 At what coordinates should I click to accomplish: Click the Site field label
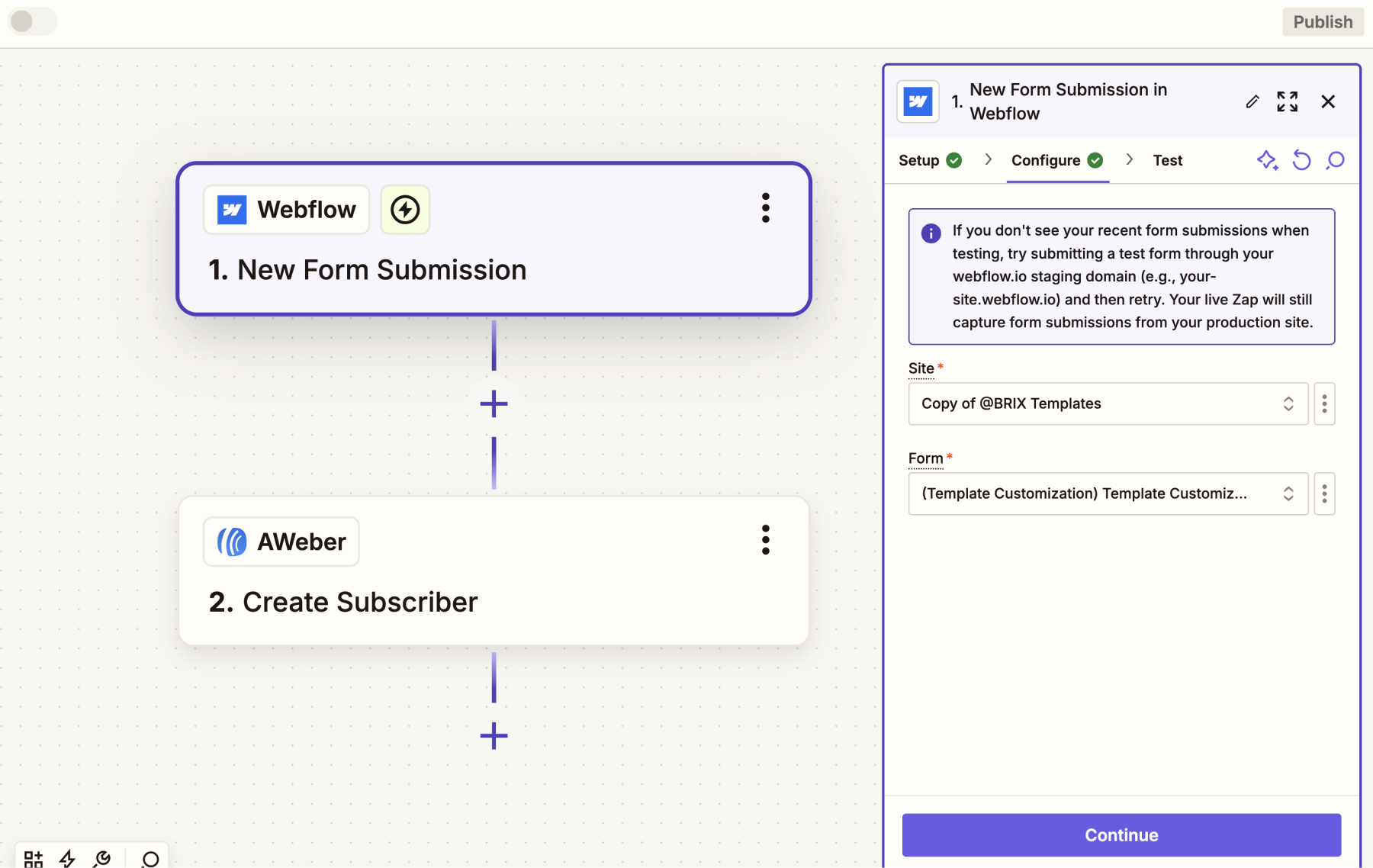(x=921, y=368)
